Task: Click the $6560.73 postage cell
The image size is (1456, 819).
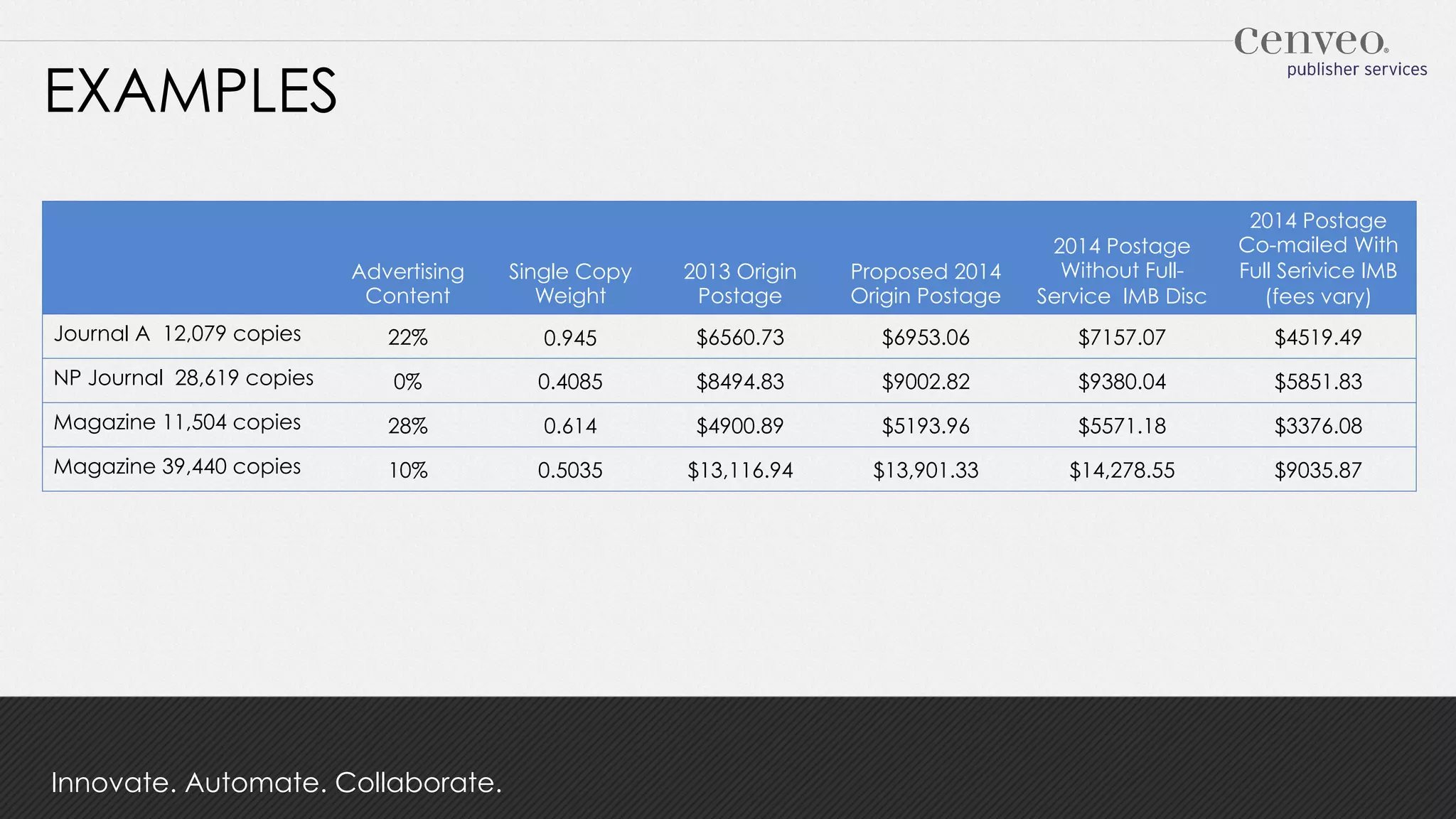Action: coord(739,337)
